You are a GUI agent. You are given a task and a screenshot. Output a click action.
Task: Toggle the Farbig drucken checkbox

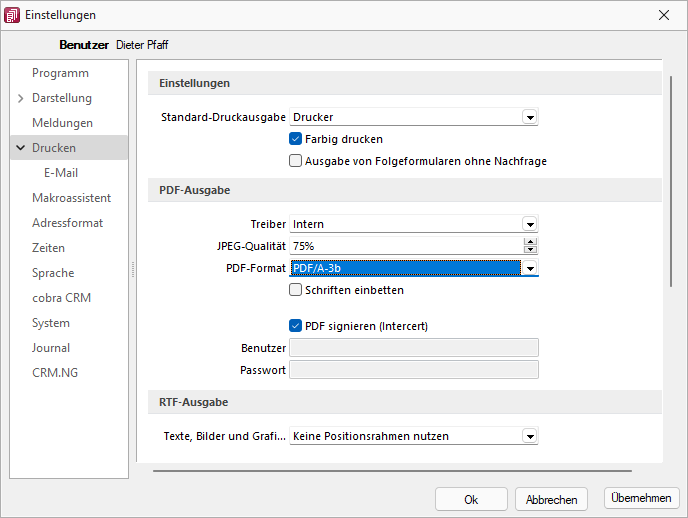tap(295, 139)
